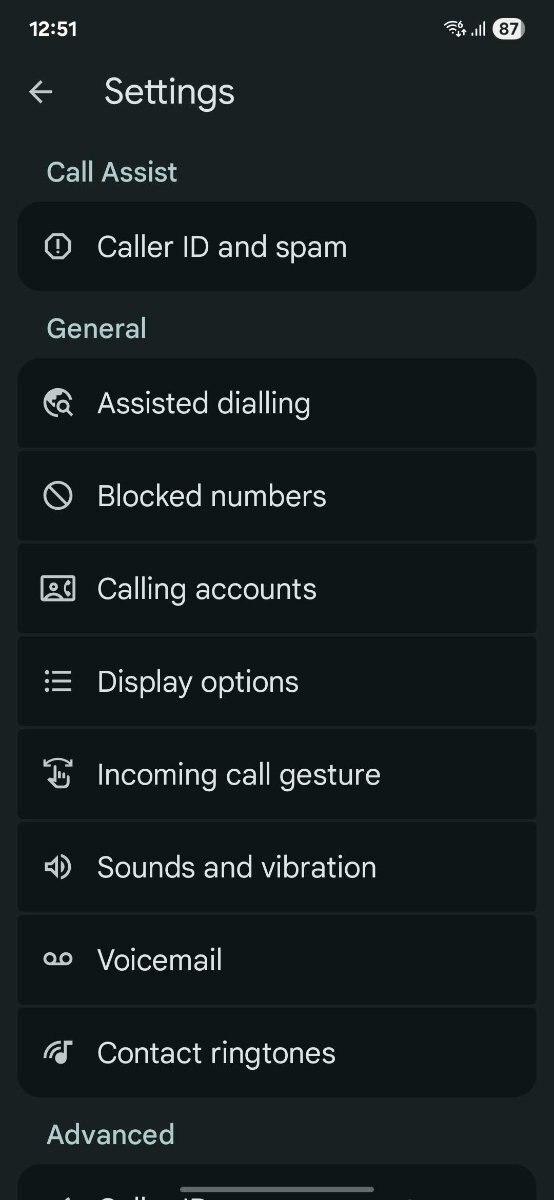The image size is (554, 1200).
Task: Tap the Sounds and vibration speaker icon
Action: (x=58, y=867)
